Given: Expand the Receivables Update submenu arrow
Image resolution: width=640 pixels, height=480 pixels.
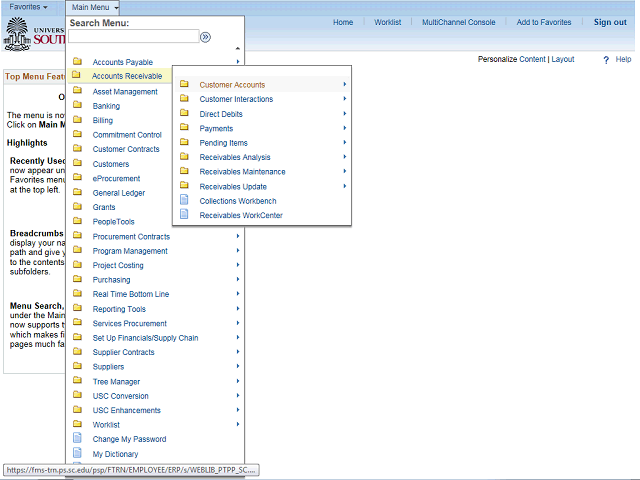Looking at the screenshot, I should point(345,186).
